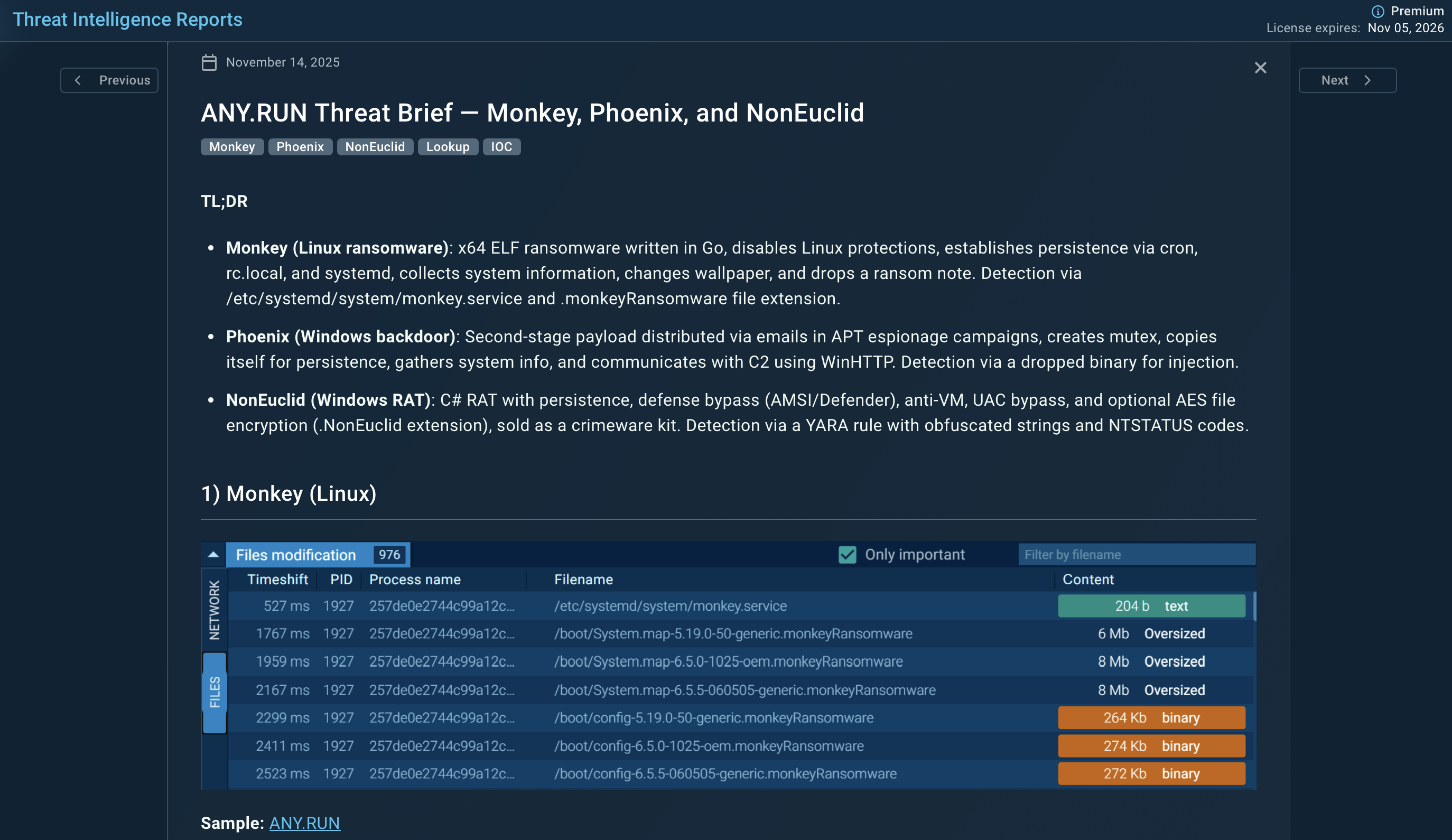
Task: Collapse the Files modification panel arrow
Action: pos(213,555)
